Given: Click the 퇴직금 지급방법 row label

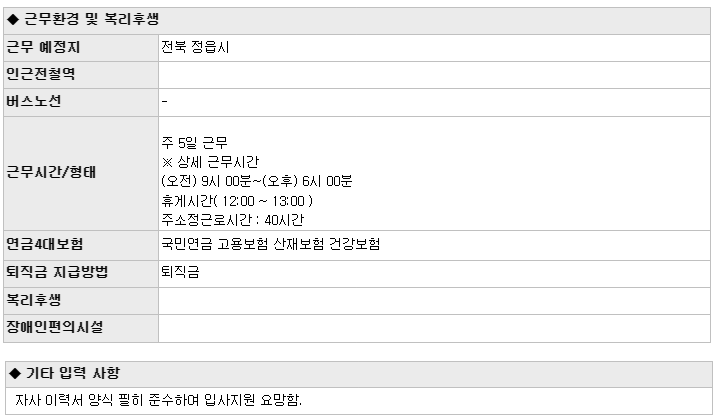Looking at the screenshot, I should pos(81,274).
